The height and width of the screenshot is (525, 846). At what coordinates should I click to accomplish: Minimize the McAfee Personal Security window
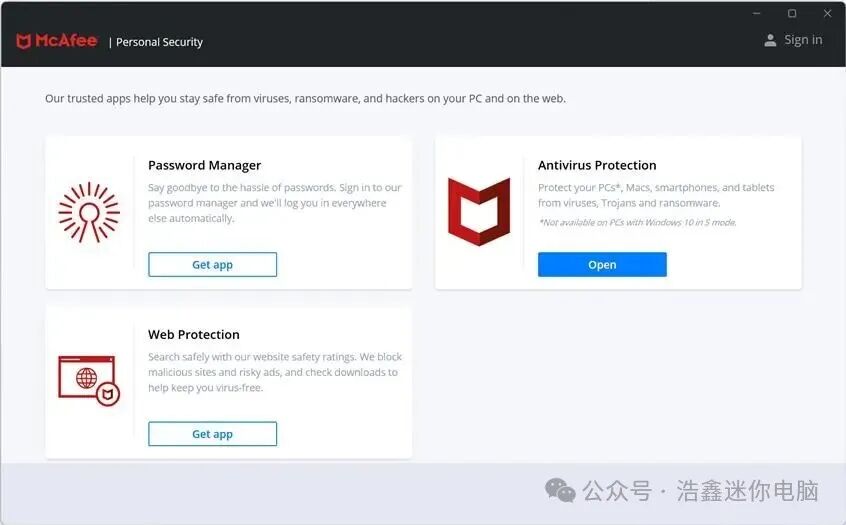(756, 13)
